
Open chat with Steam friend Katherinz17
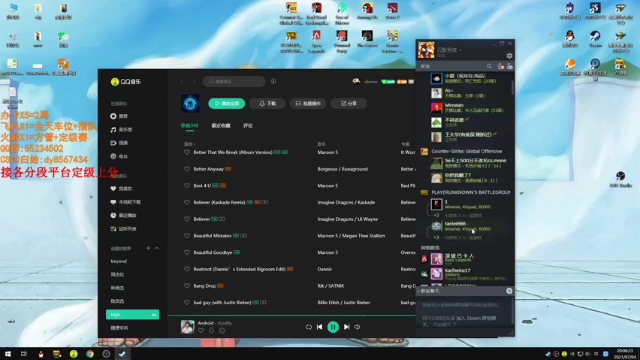465,273
